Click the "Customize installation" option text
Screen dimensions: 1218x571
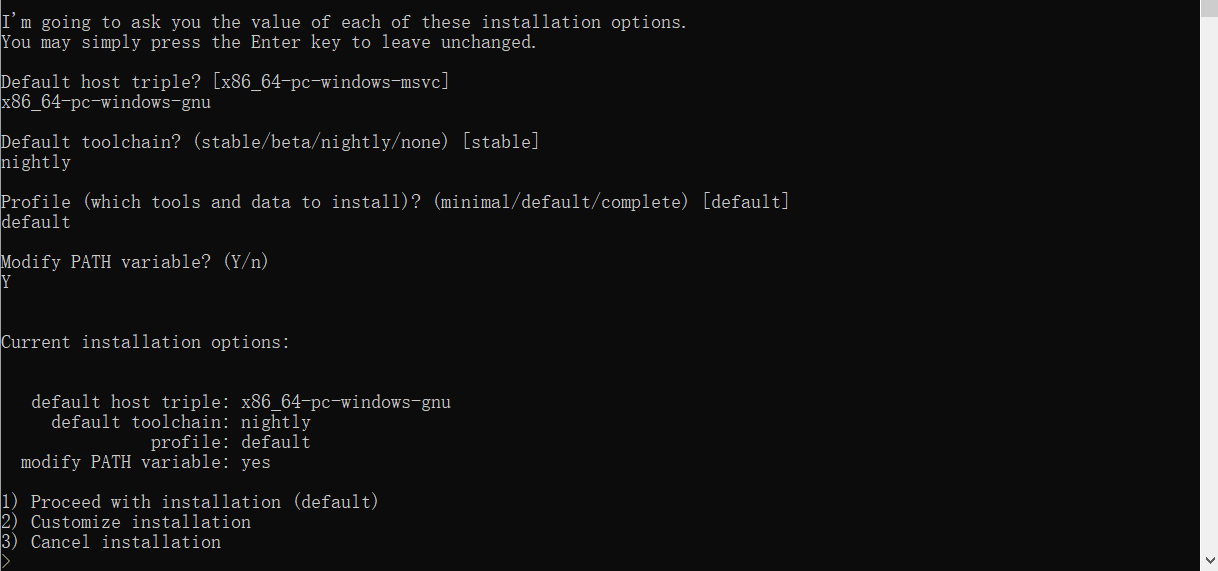click(140, 522)
